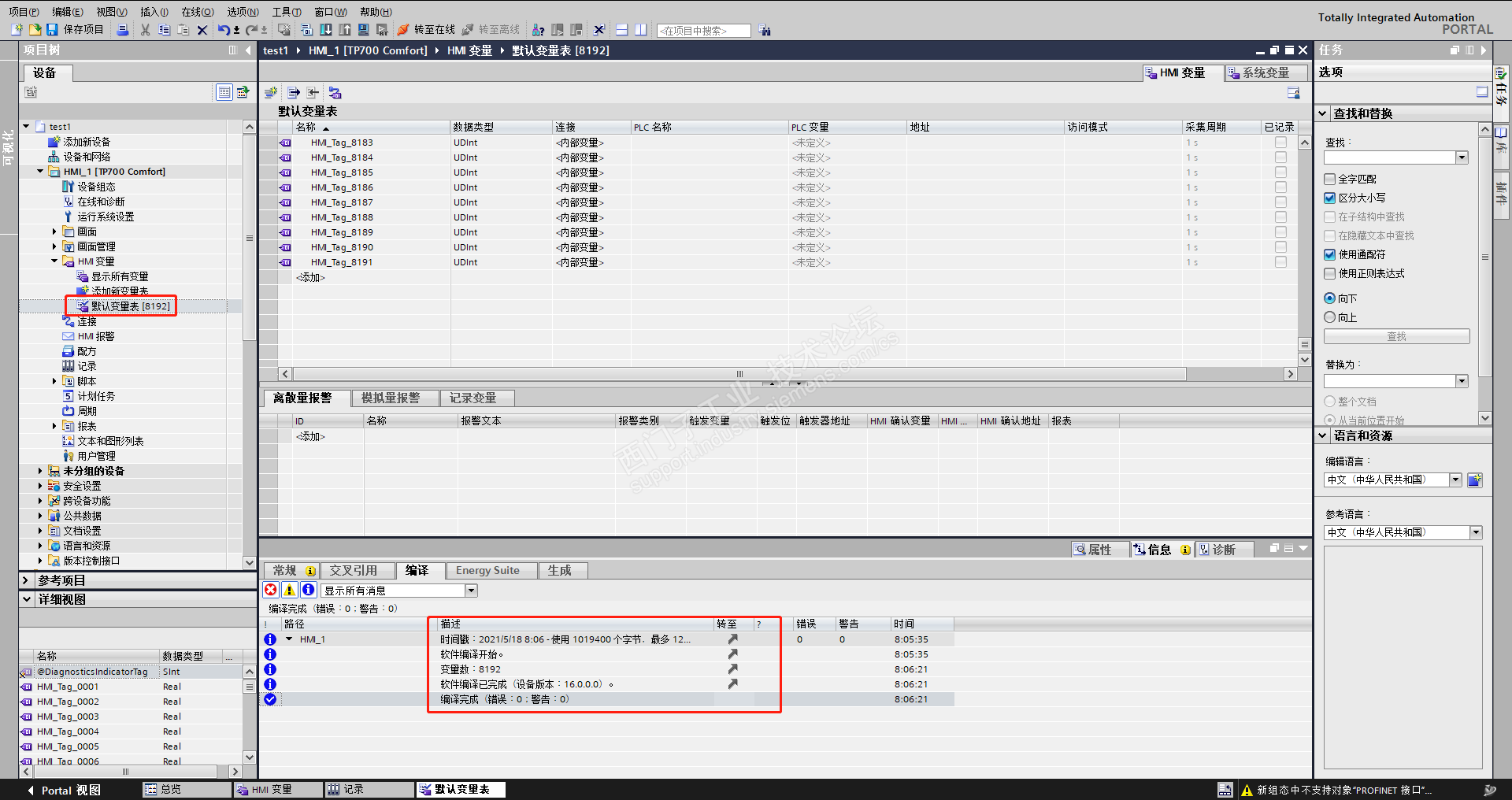
Task: Check the 已记录 box for HMI_Tag_8190
Action: point(1280,247)
